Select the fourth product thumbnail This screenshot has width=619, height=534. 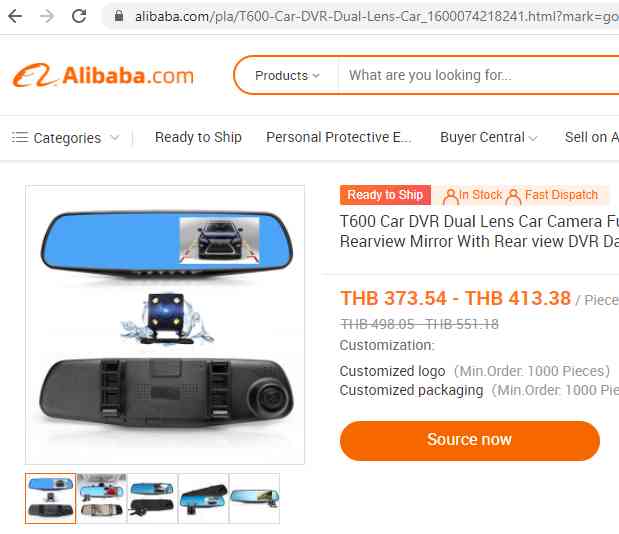click(x=203, y=498)
